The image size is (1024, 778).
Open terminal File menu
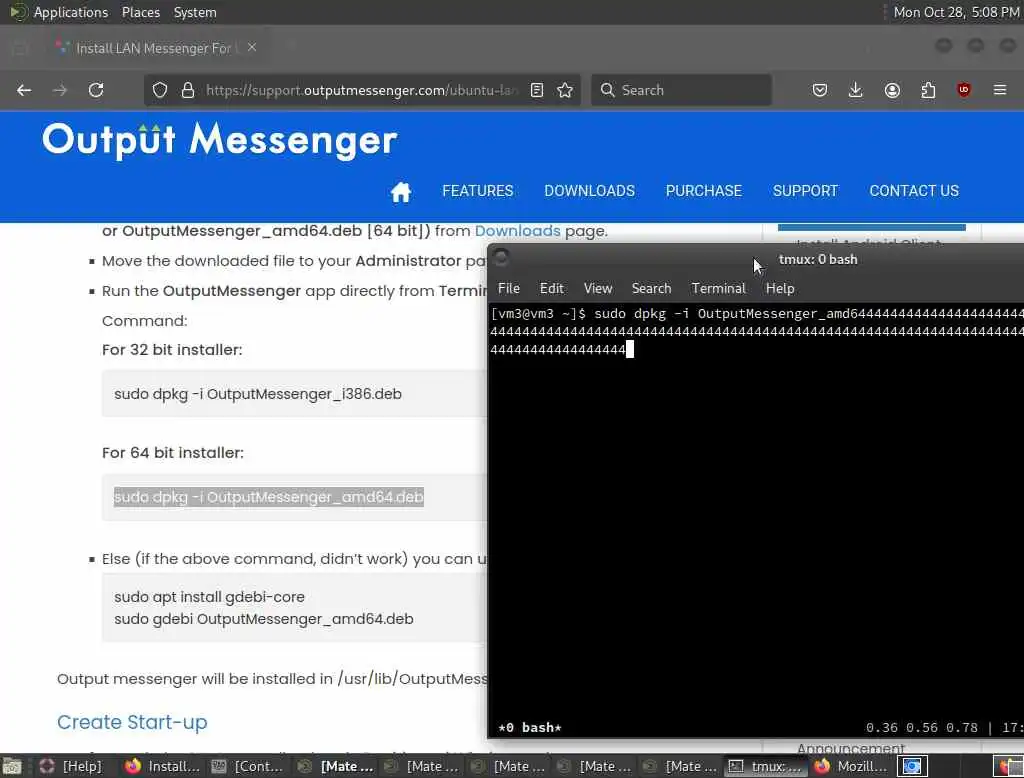click(x=509, y=288)
